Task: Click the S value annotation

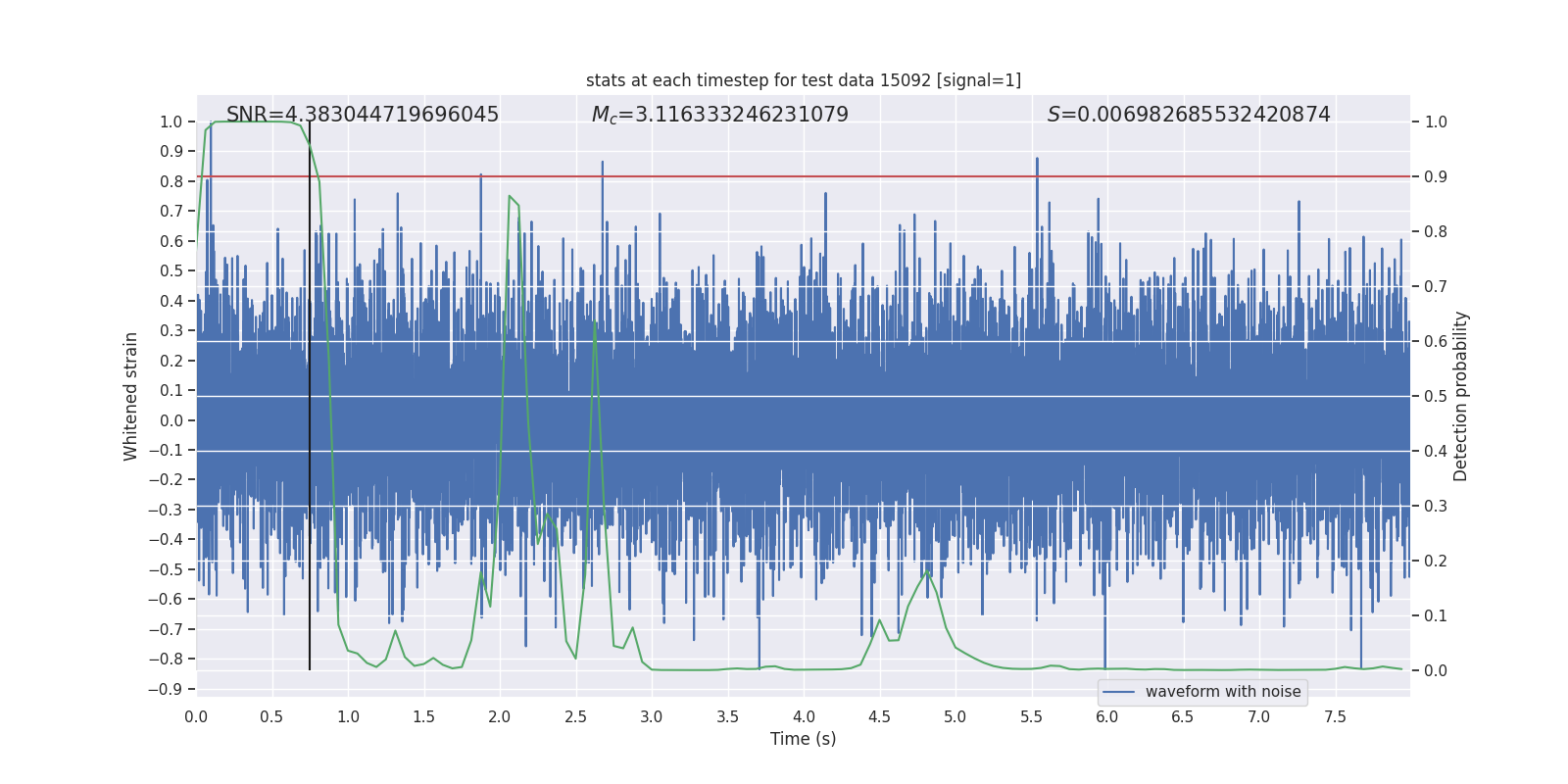Action: pyautogui.click(x=1189, y=115)
